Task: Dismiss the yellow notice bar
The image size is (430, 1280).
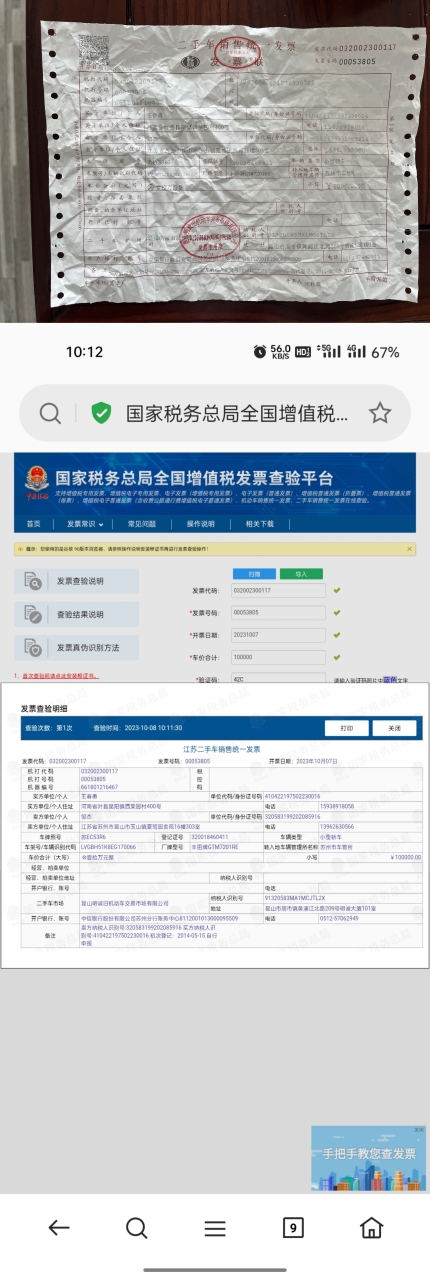Action: pyautogui.click(x=409, y=549)
